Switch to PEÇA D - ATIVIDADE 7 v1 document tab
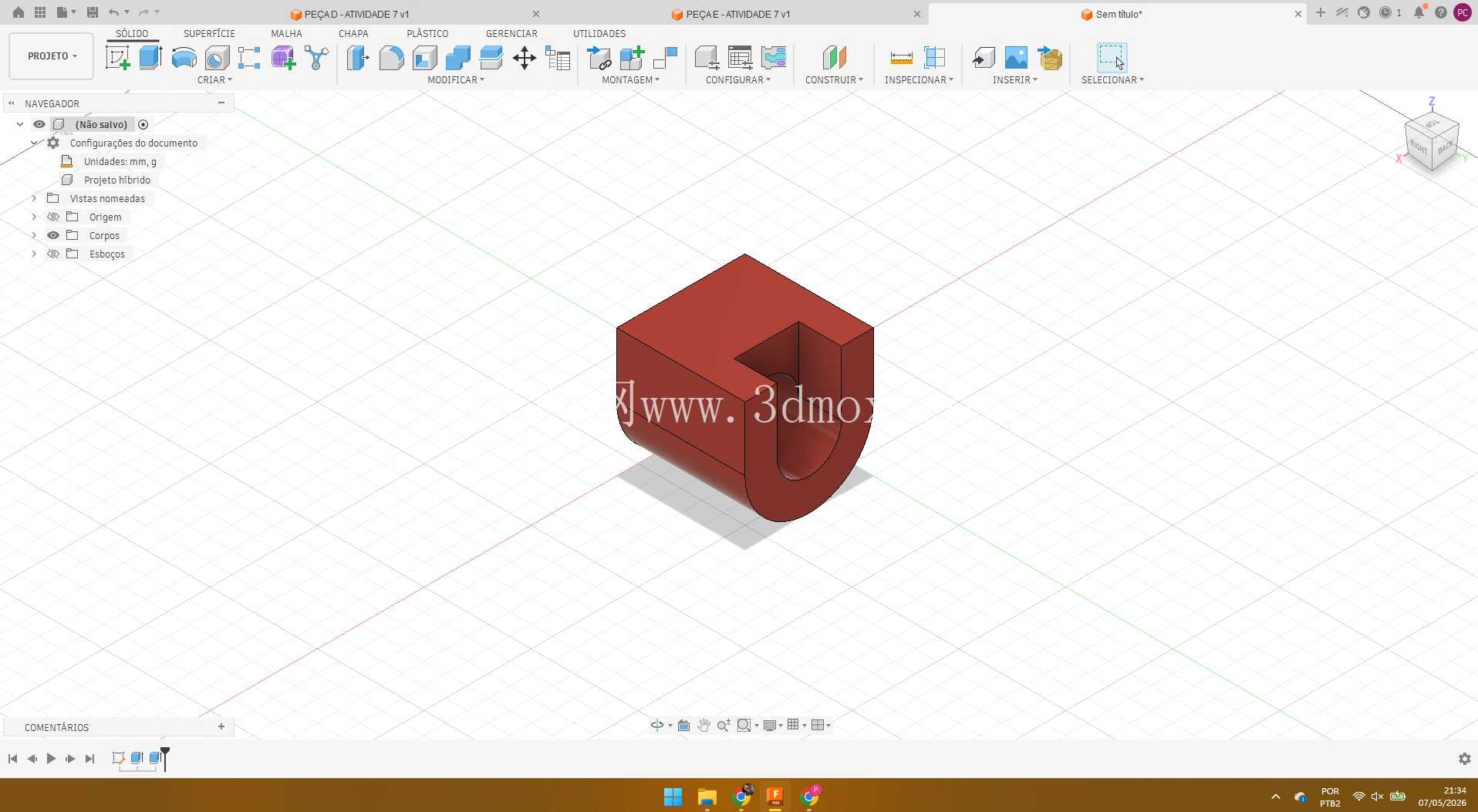 357,14
